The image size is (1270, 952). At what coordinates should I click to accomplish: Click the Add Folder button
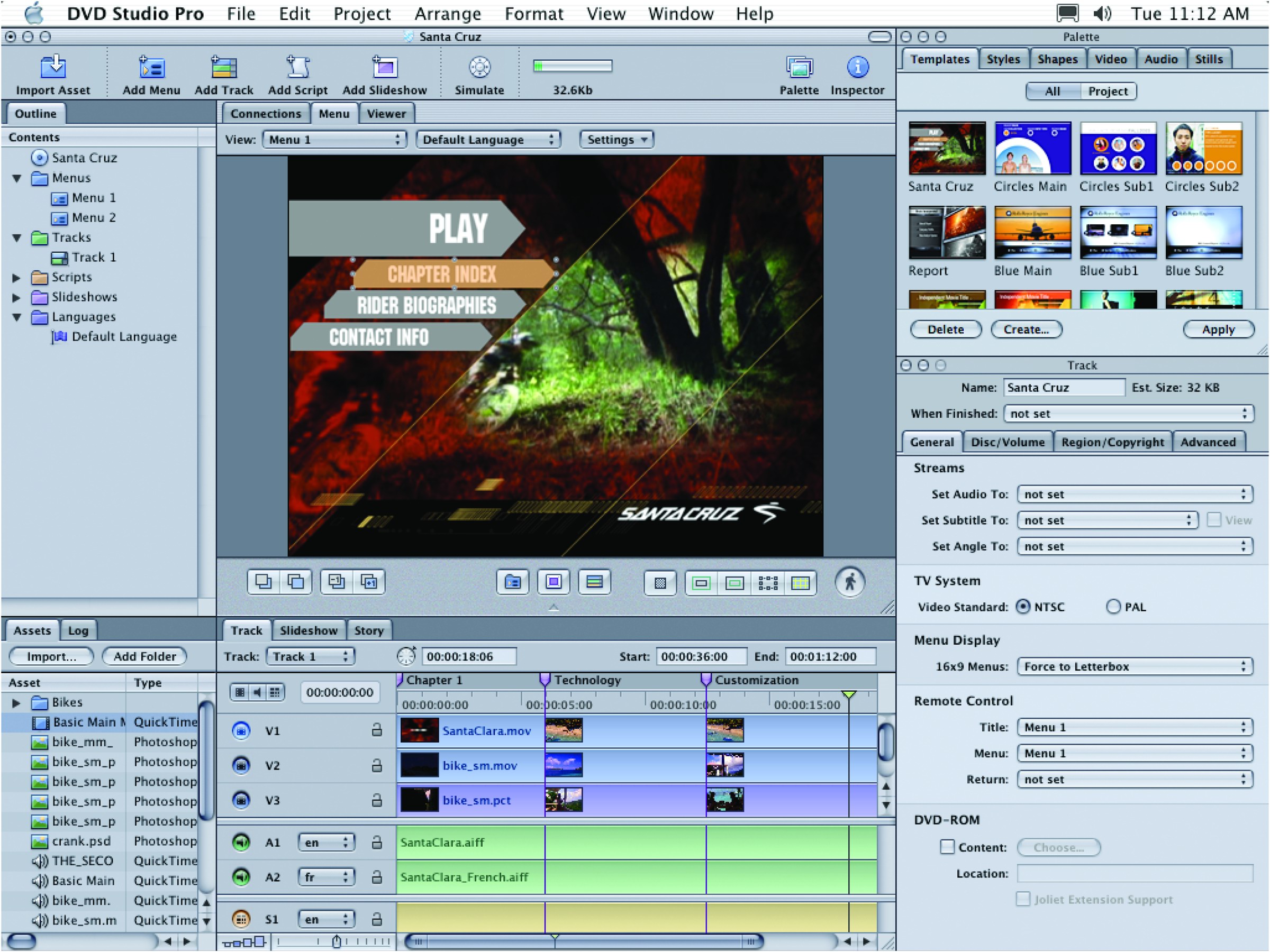[144, 656]
